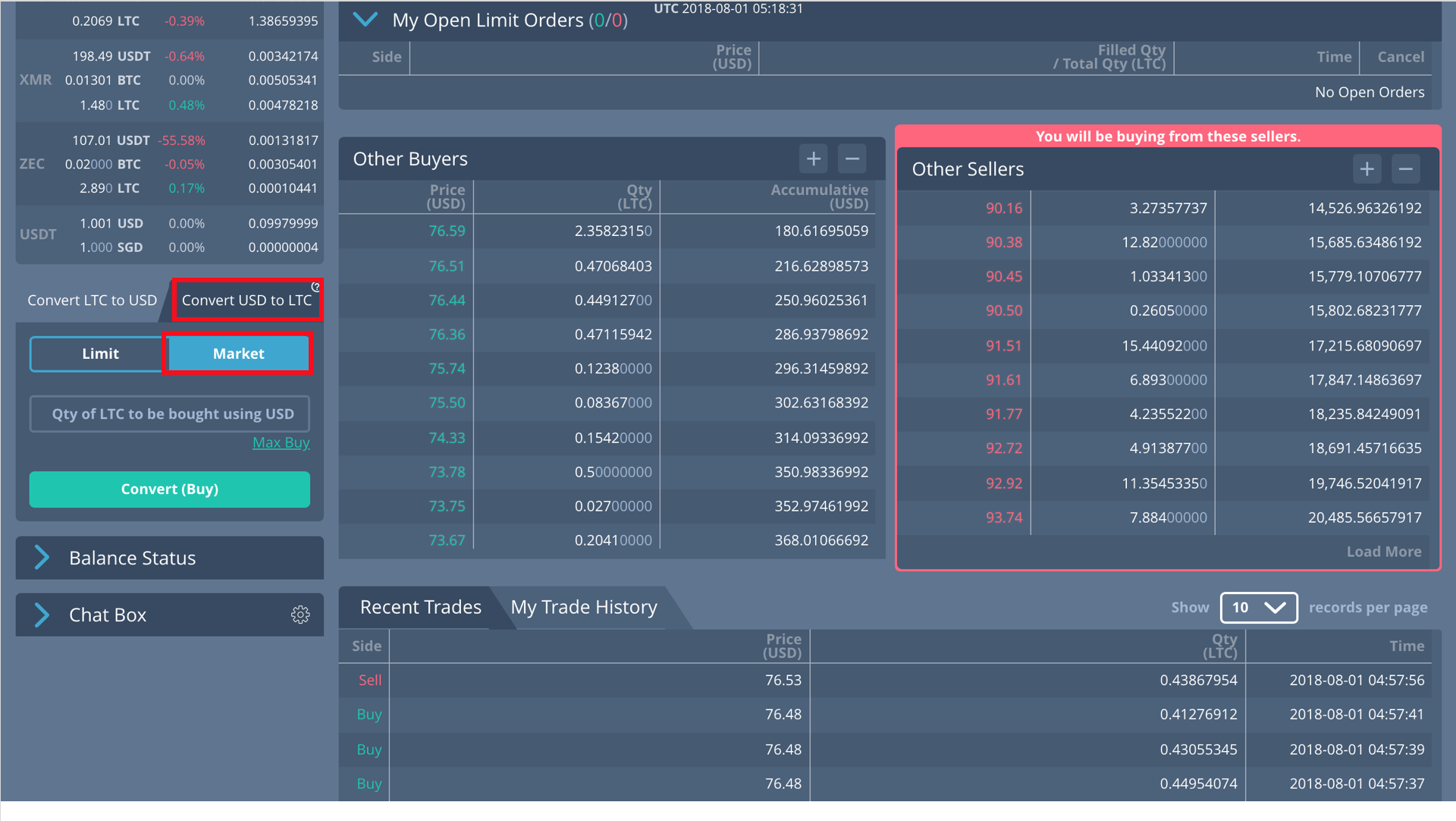The image size is (1456, 821).
Task: Switch to Convert USD to LTC tab
Action: coord(246,300)
